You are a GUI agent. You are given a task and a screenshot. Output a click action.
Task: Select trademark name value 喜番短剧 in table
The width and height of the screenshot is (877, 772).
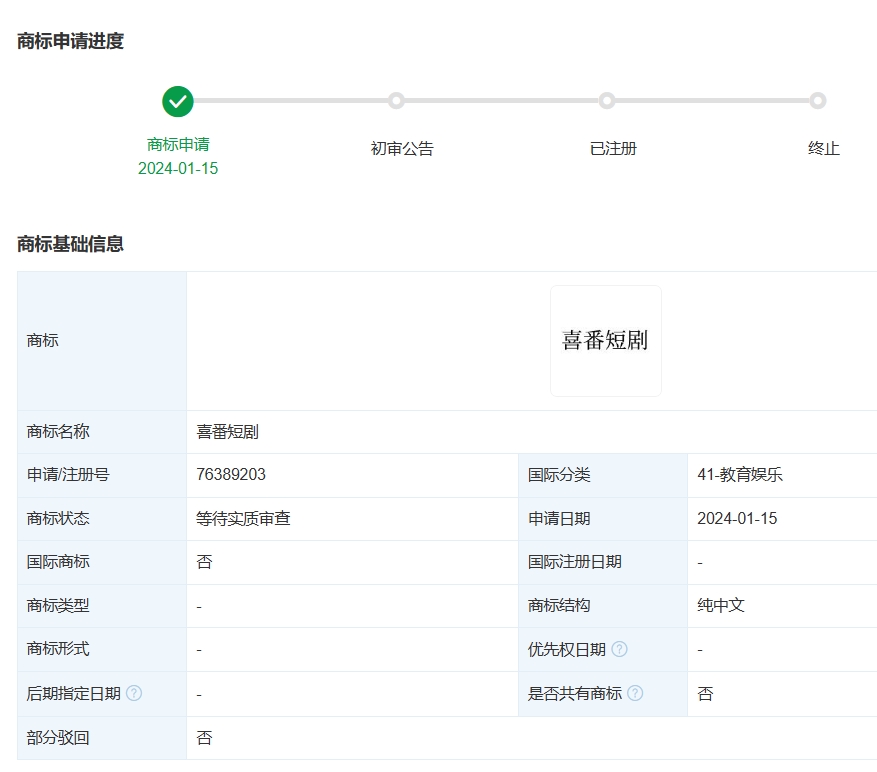[x=227, y=432]
